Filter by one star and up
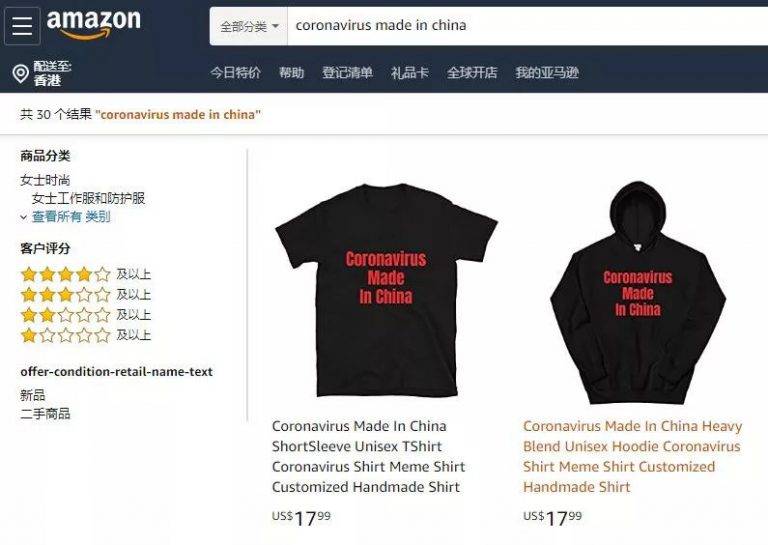The height and width of the screenshot is (545, 768). [85, 335]
